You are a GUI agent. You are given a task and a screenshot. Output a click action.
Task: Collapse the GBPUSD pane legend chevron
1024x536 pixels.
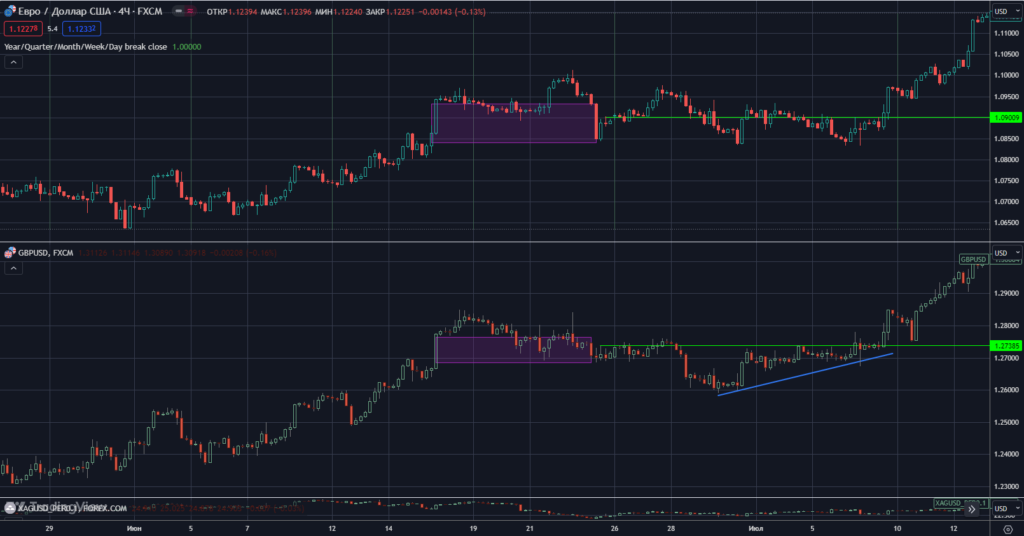click(14, 270)
